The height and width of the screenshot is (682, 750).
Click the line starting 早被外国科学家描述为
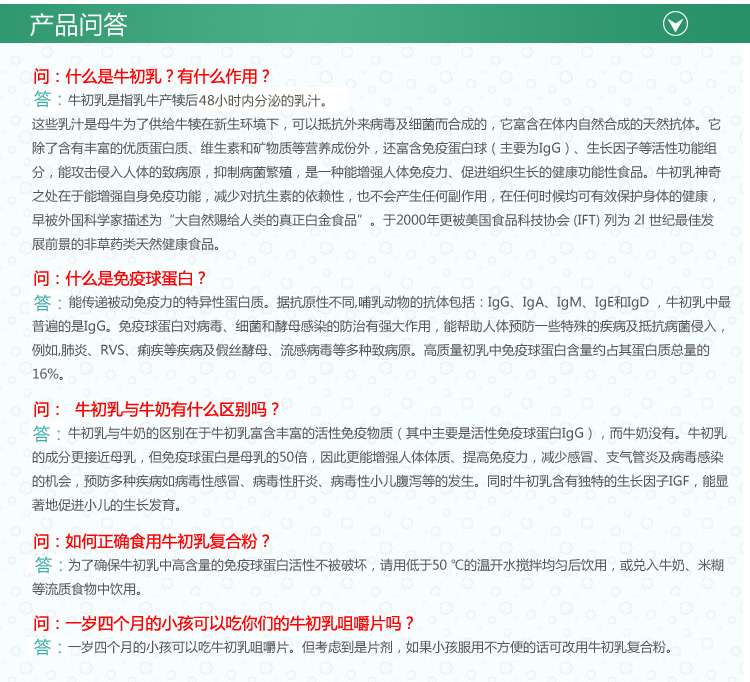click(x=373, y=220)
